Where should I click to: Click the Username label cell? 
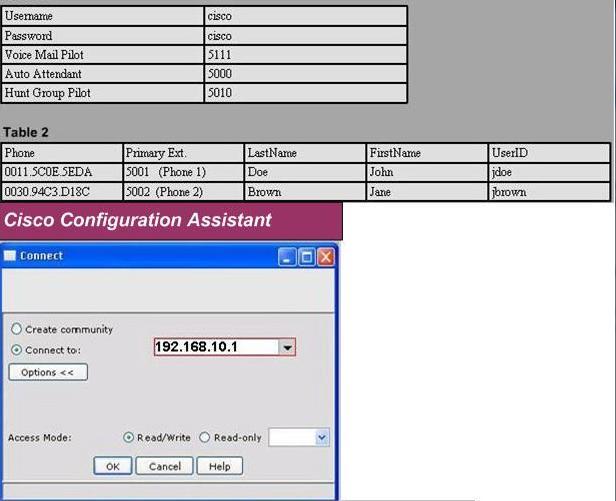[x=103, y=16]
